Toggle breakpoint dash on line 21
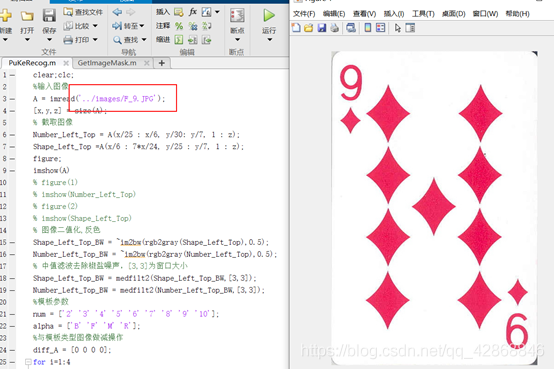Screen dimensions: 554x369 click(x=12, y=314)
